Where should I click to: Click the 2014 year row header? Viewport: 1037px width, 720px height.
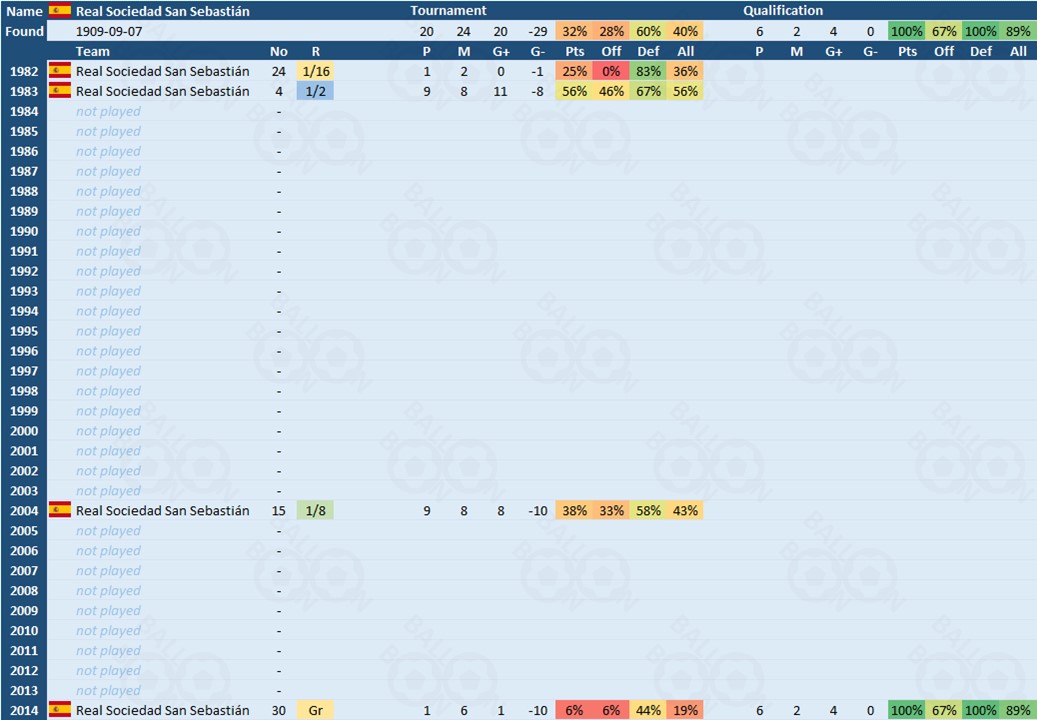coord(23,710)
